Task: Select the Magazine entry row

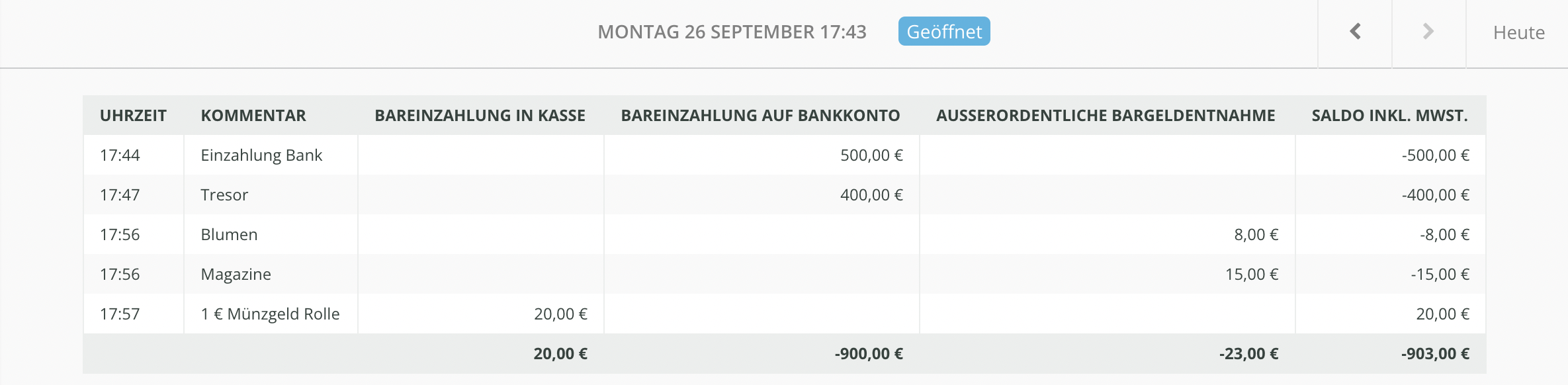Action: 236,275
